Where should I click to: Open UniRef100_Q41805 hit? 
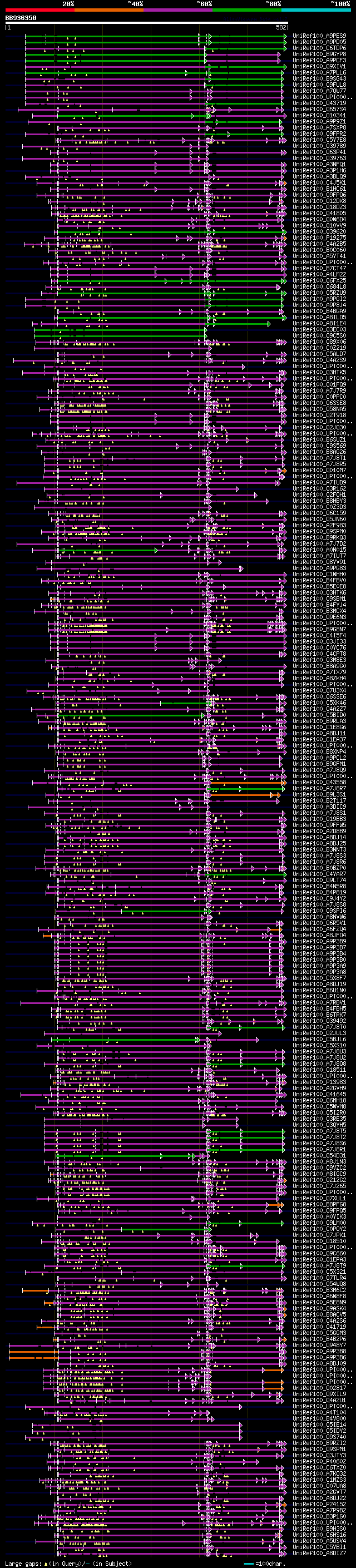tap(319, 214)
